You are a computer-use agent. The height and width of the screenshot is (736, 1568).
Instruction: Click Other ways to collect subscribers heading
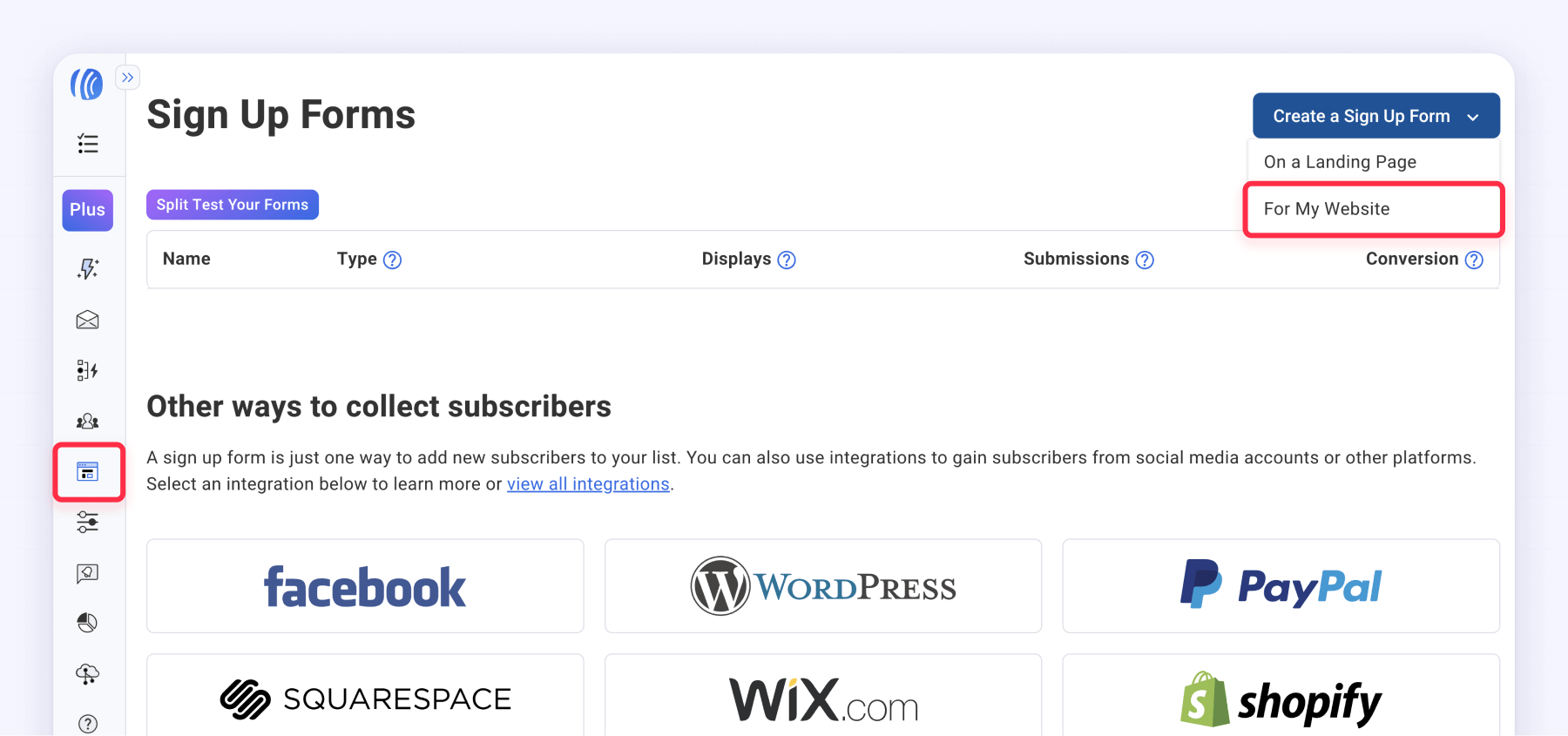tap(379, 407)
